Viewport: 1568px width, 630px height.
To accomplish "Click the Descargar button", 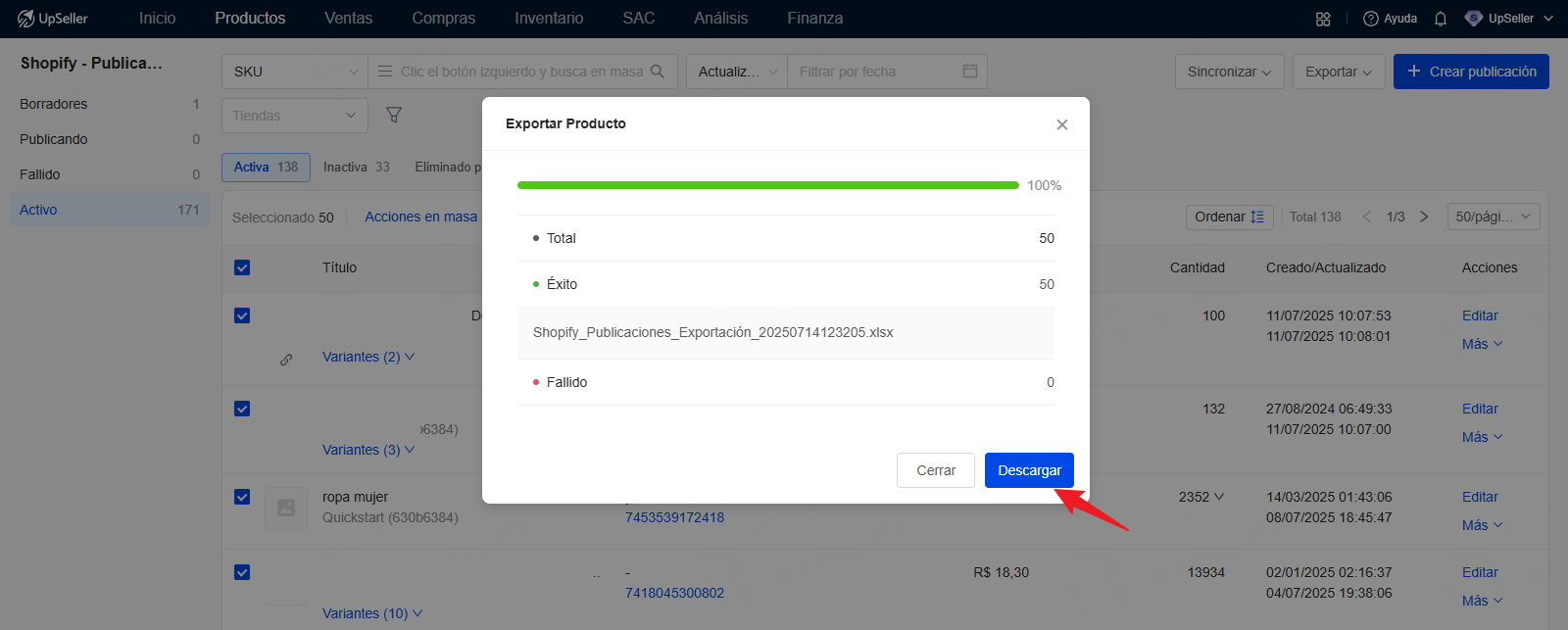I will coord(1029,470).
